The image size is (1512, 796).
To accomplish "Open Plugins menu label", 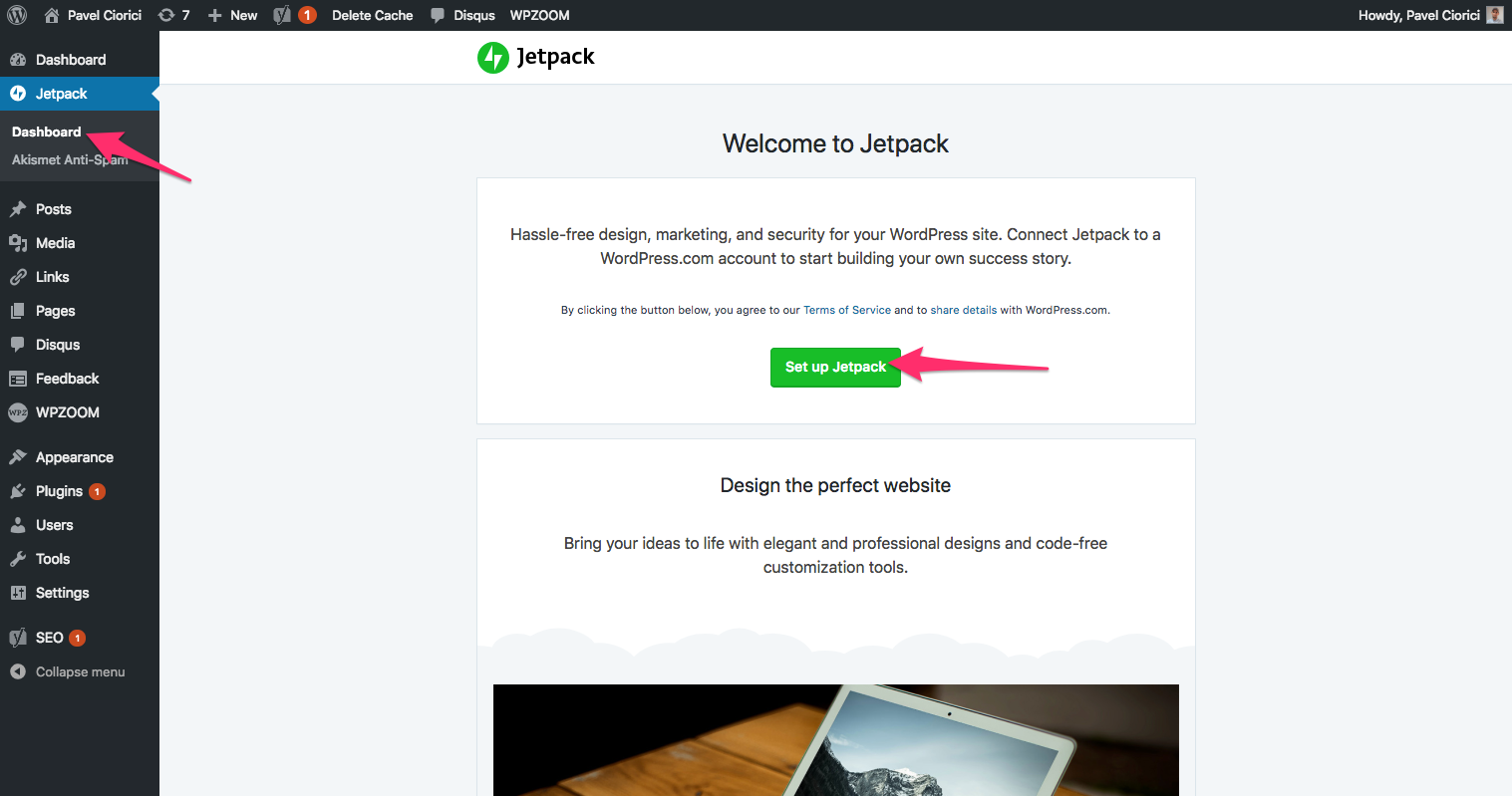I will (59, 491).
